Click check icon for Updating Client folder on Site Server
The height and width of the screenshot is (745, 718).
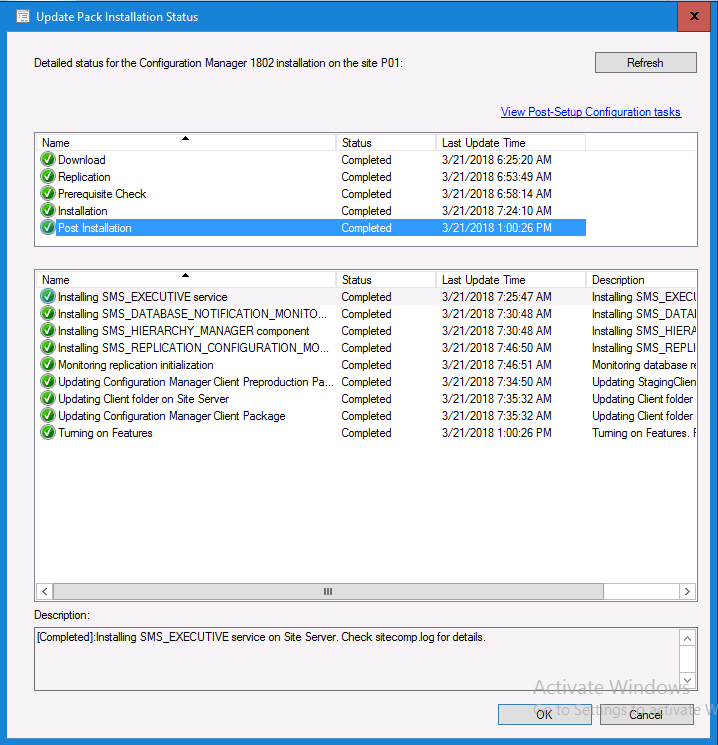pyautogui.click(x=48, y=399)
